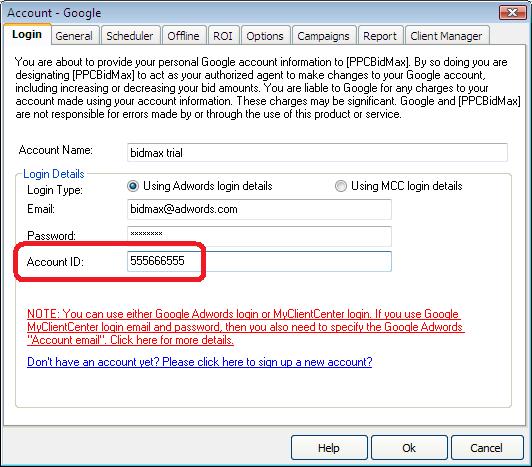The width and height of the screenshot is (532, 467).
Task: Select the ROI tab
Action: [x=224, y=36]
